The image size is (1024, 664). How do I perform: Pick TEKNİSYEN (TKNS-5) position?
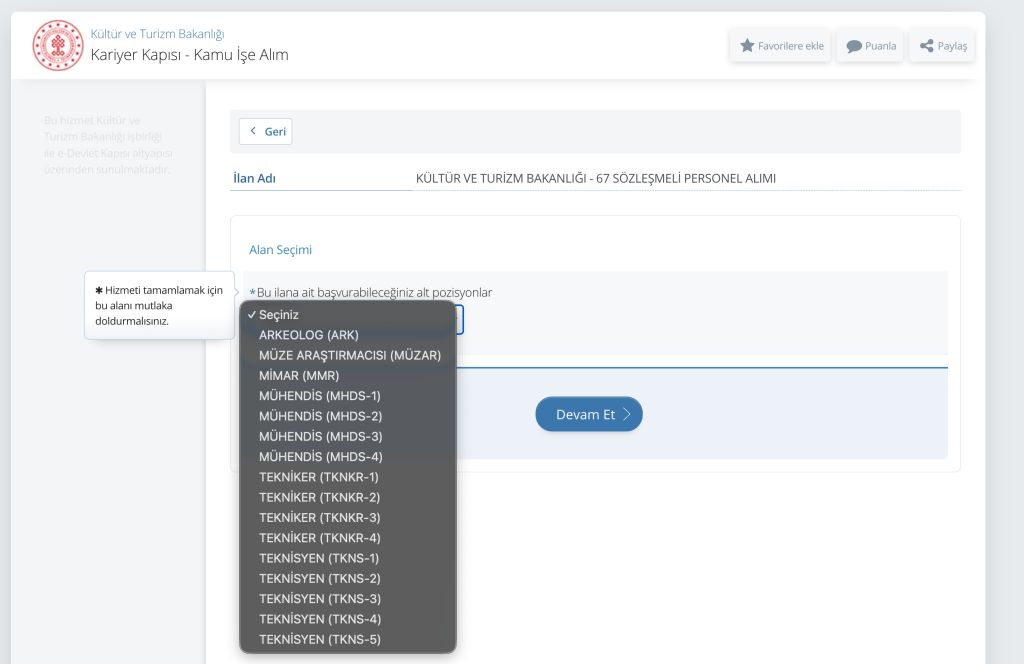pos(348,639)
